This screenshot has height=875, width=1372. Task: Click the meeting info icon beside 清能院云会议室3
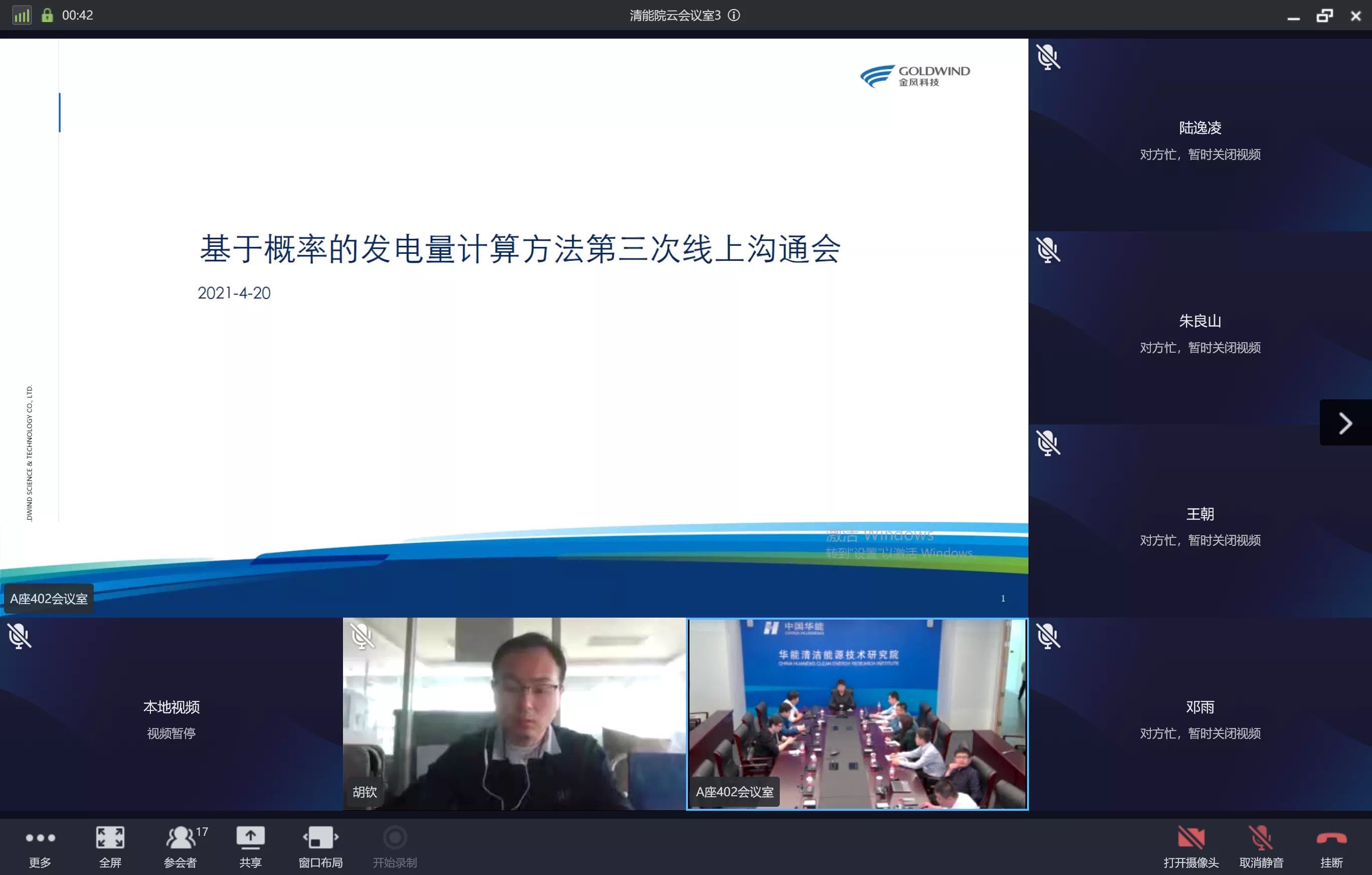[734, 16]
